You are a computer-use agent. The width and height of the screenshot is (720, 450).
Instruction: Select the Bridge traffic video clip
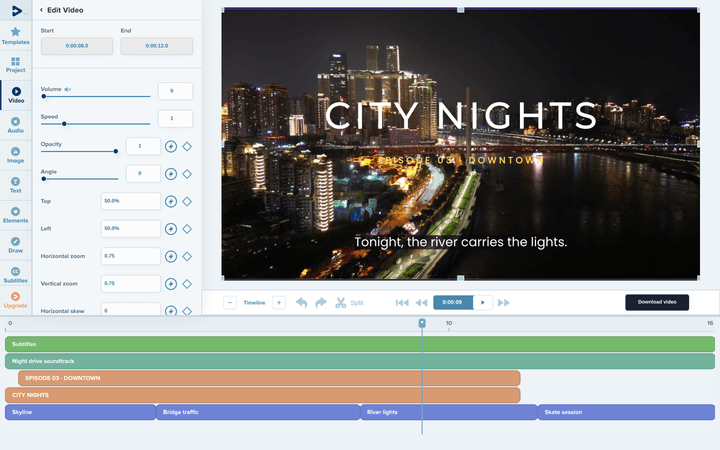tap(258, 412)
